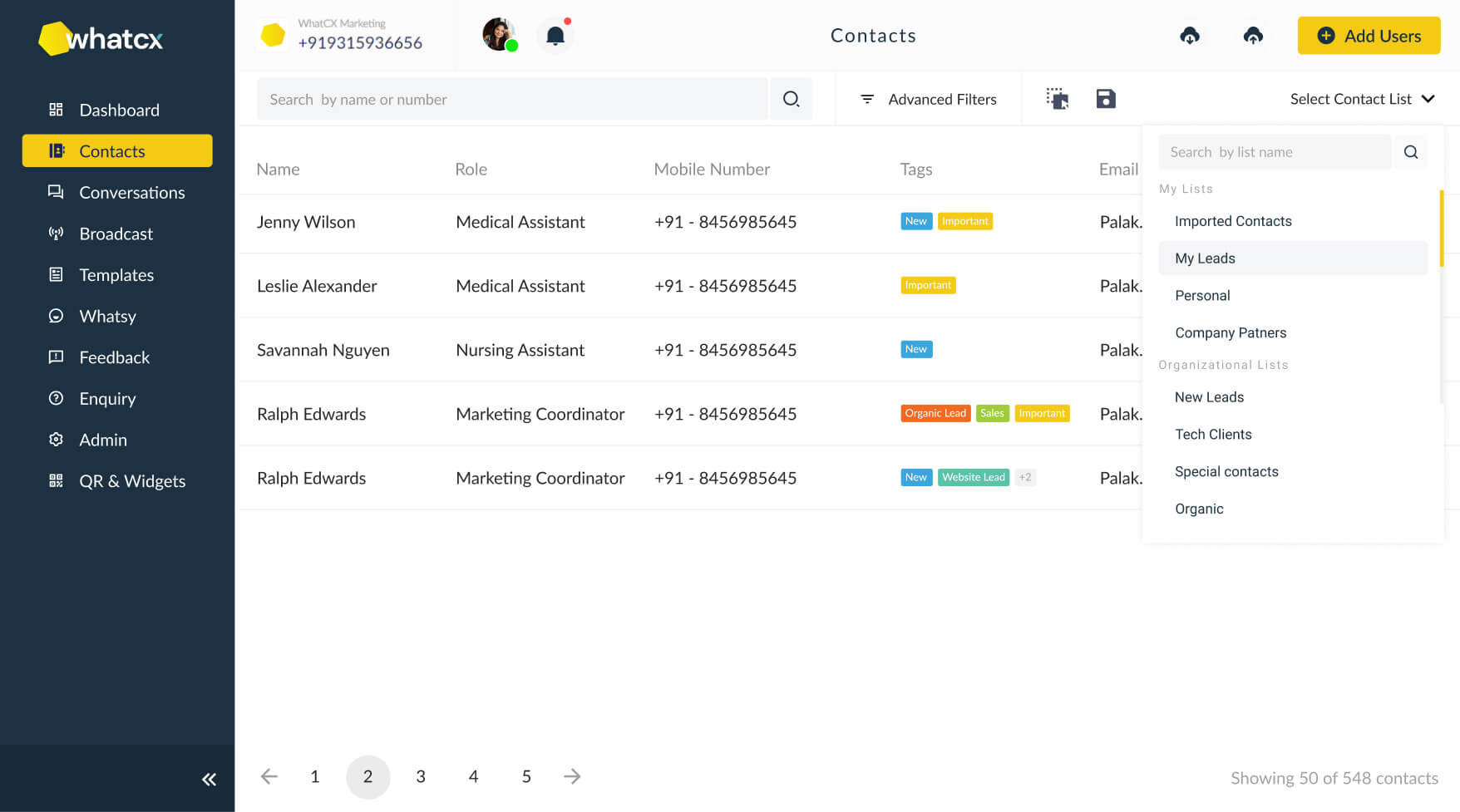Click Important tag on Leslie Alexander row

928,285
